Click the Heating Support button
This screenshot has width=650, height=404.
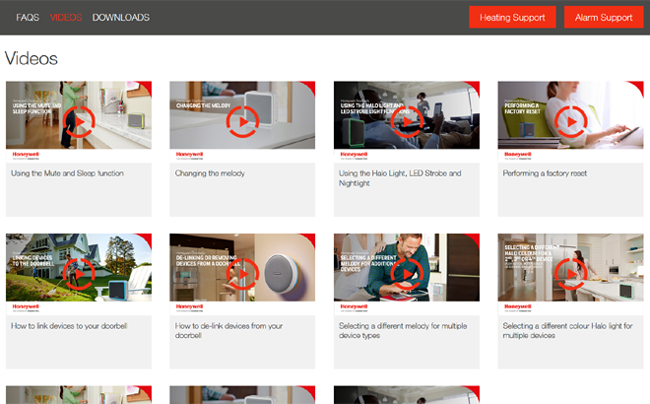[512, 17]
